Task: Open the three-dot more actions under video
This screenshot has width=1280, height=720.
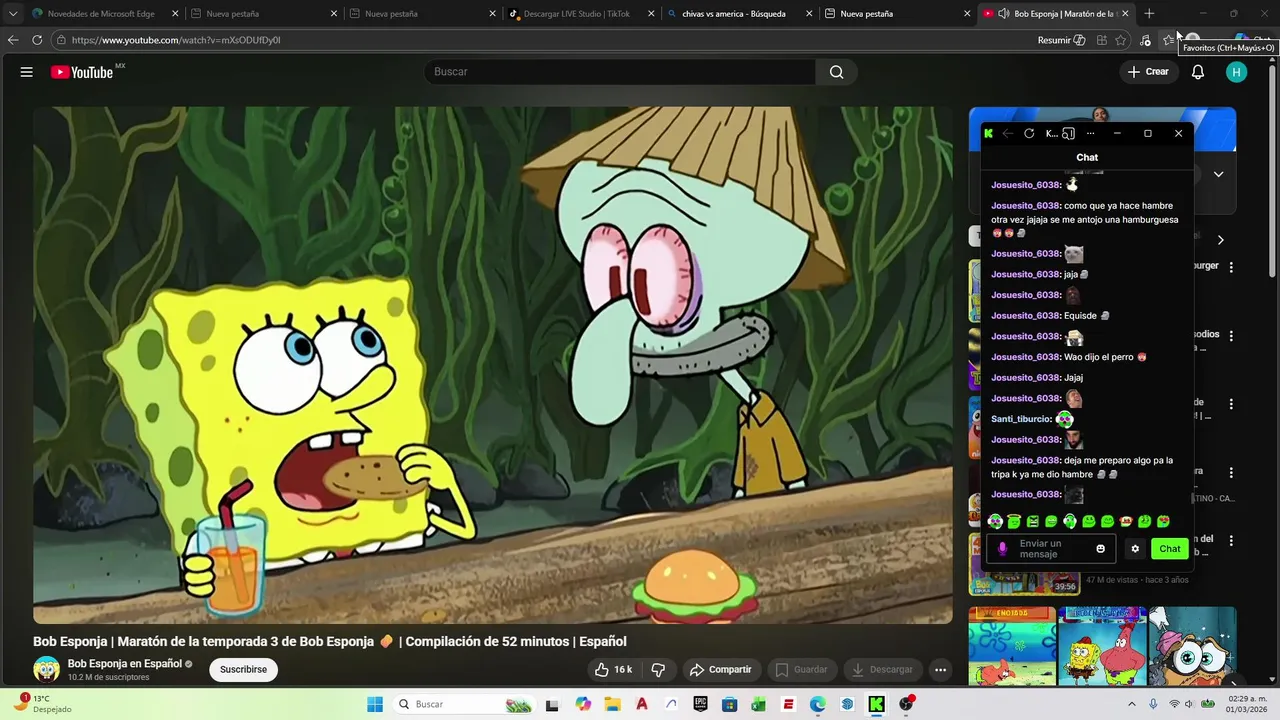Action: tap(940, 669)
